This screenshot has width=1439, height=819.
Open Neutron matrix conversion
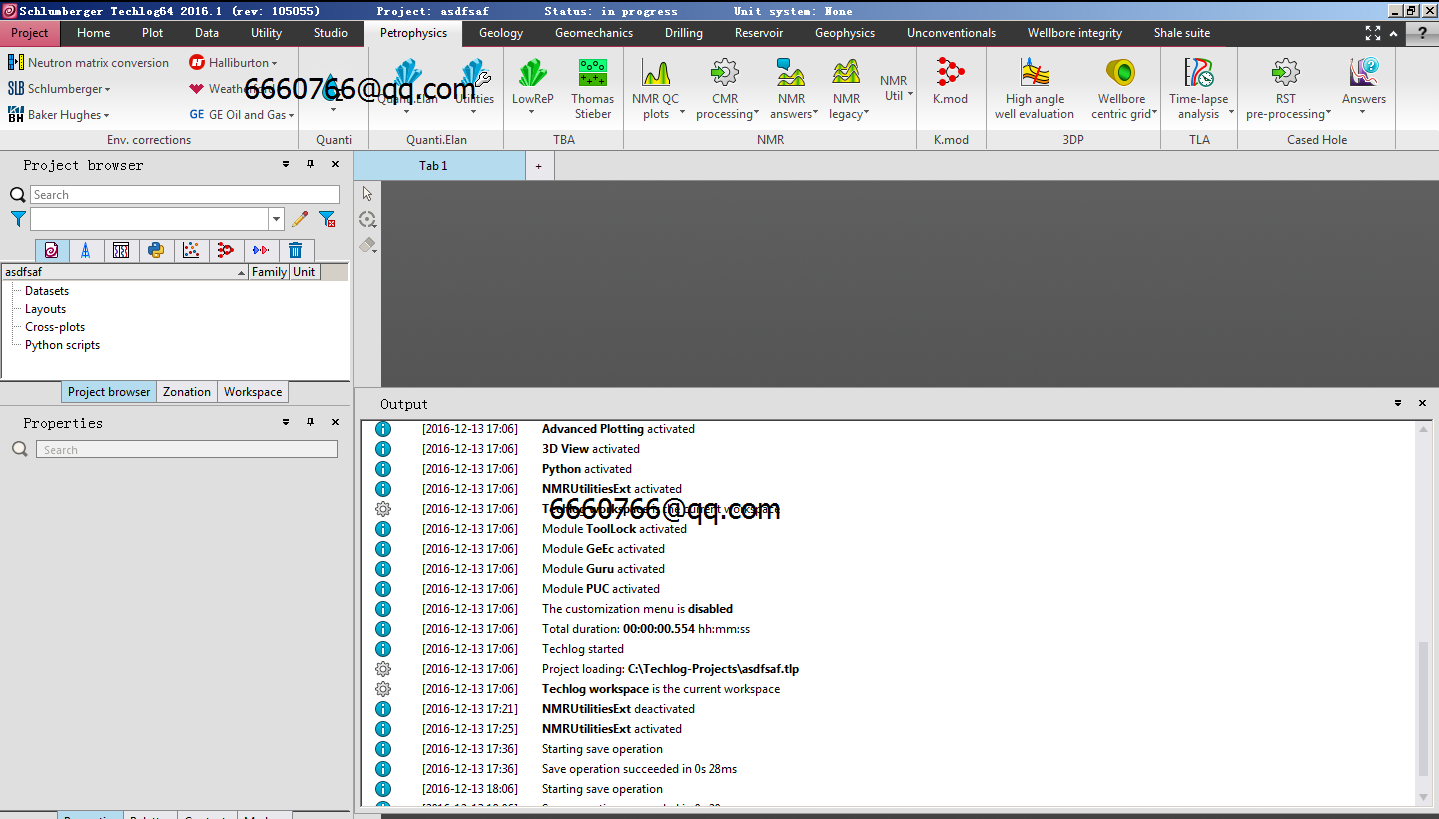[88, 62]
